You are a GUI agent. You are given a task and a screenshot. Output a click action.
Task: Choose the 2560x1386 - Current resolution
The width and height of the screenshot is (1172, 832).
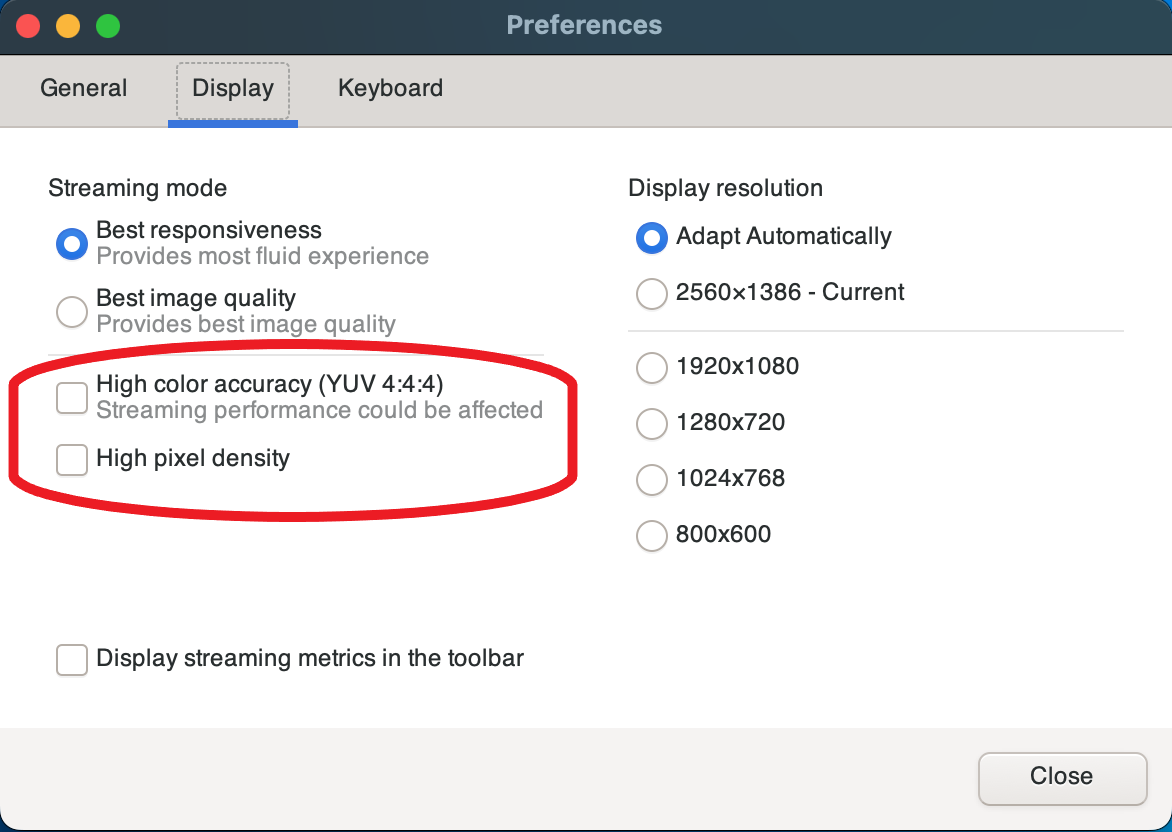click(x=652, y=293)
